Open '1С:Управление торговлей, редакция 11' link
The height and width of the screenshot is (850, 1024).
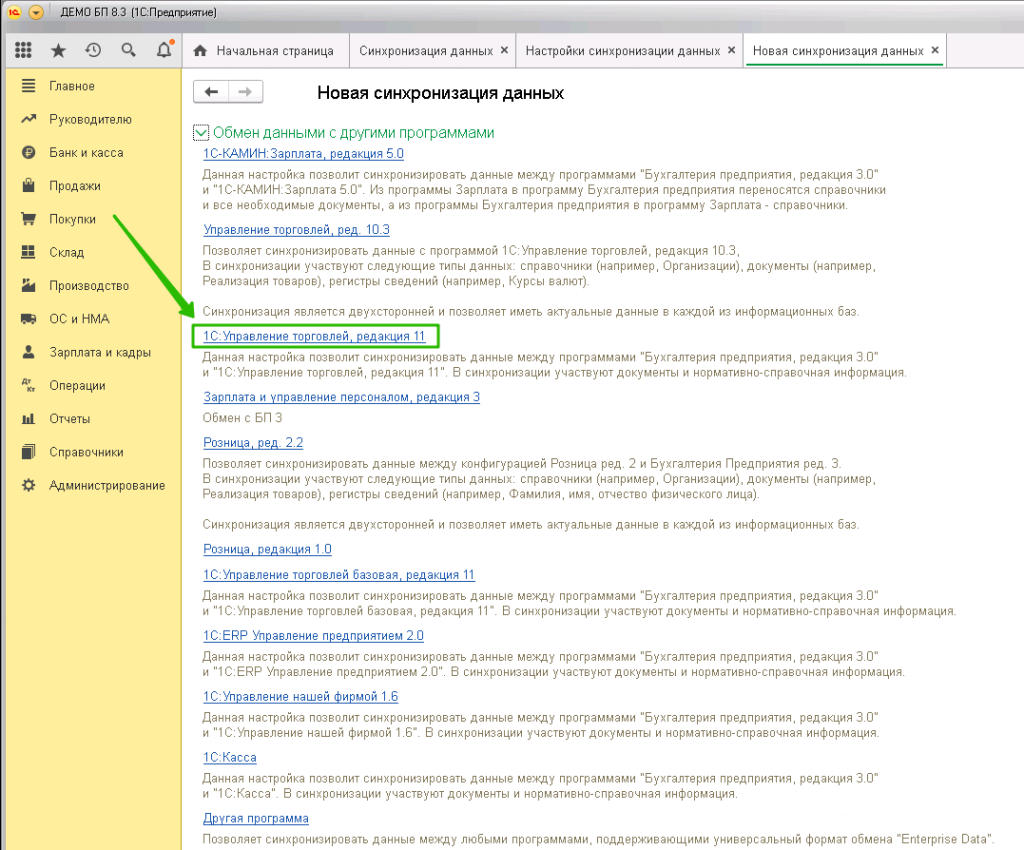pos(314,337)
